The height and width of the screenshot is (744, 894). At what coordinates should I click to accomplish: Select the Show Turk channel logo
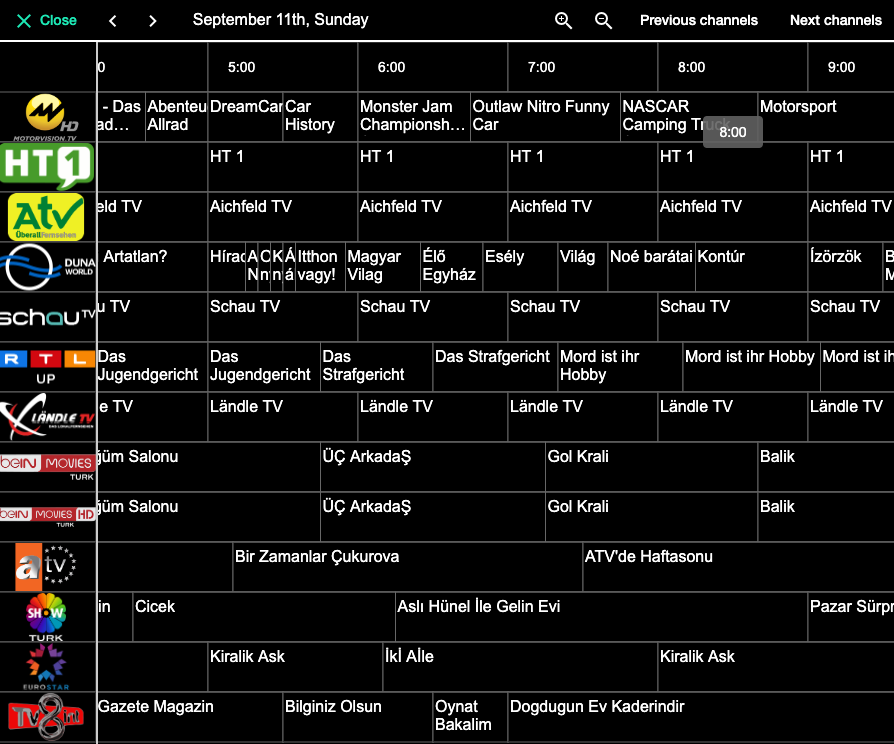pyautogui.click(x=46, y=617)
